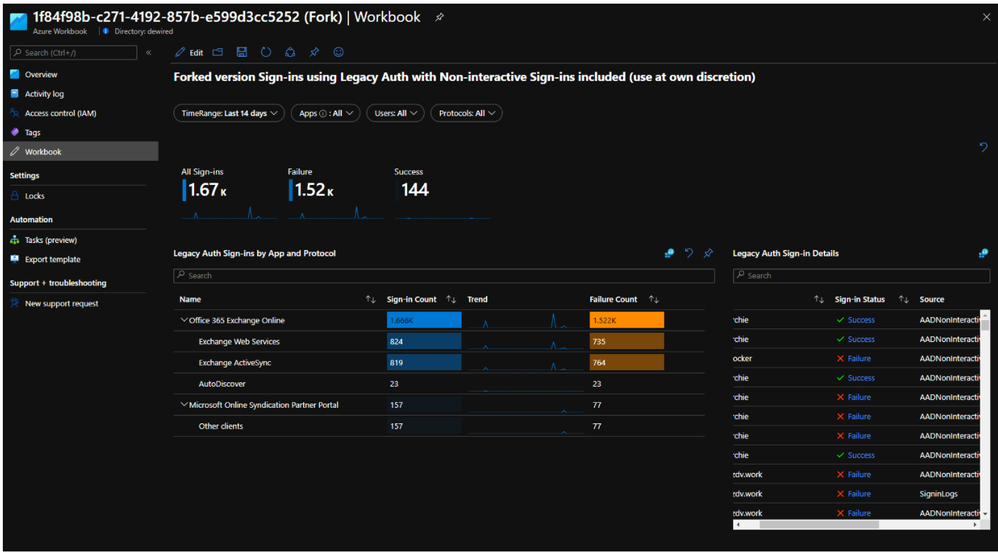Image resolution: width=998 pixels, height=553 pixels.
Task: Pin the Legacy Auth Sign-ins by App grid
Action: click(x=708, y=253)
